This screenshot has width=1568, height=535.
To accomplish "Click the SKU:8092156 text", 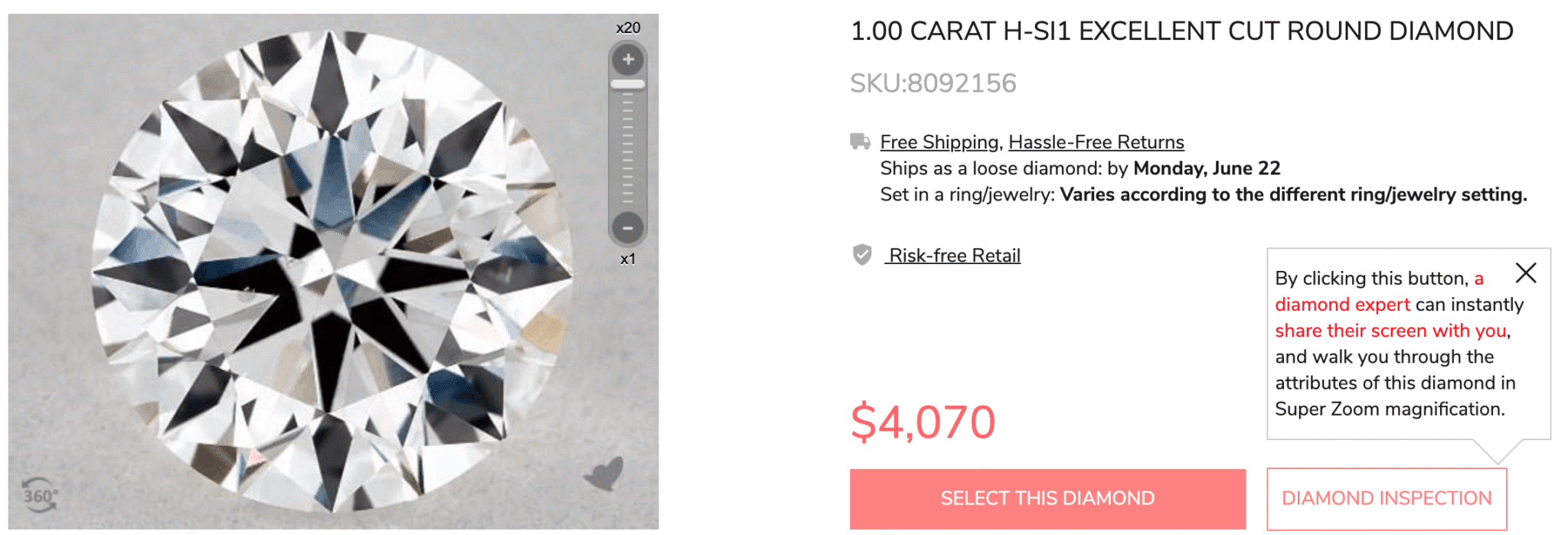I will click(933, 83).
